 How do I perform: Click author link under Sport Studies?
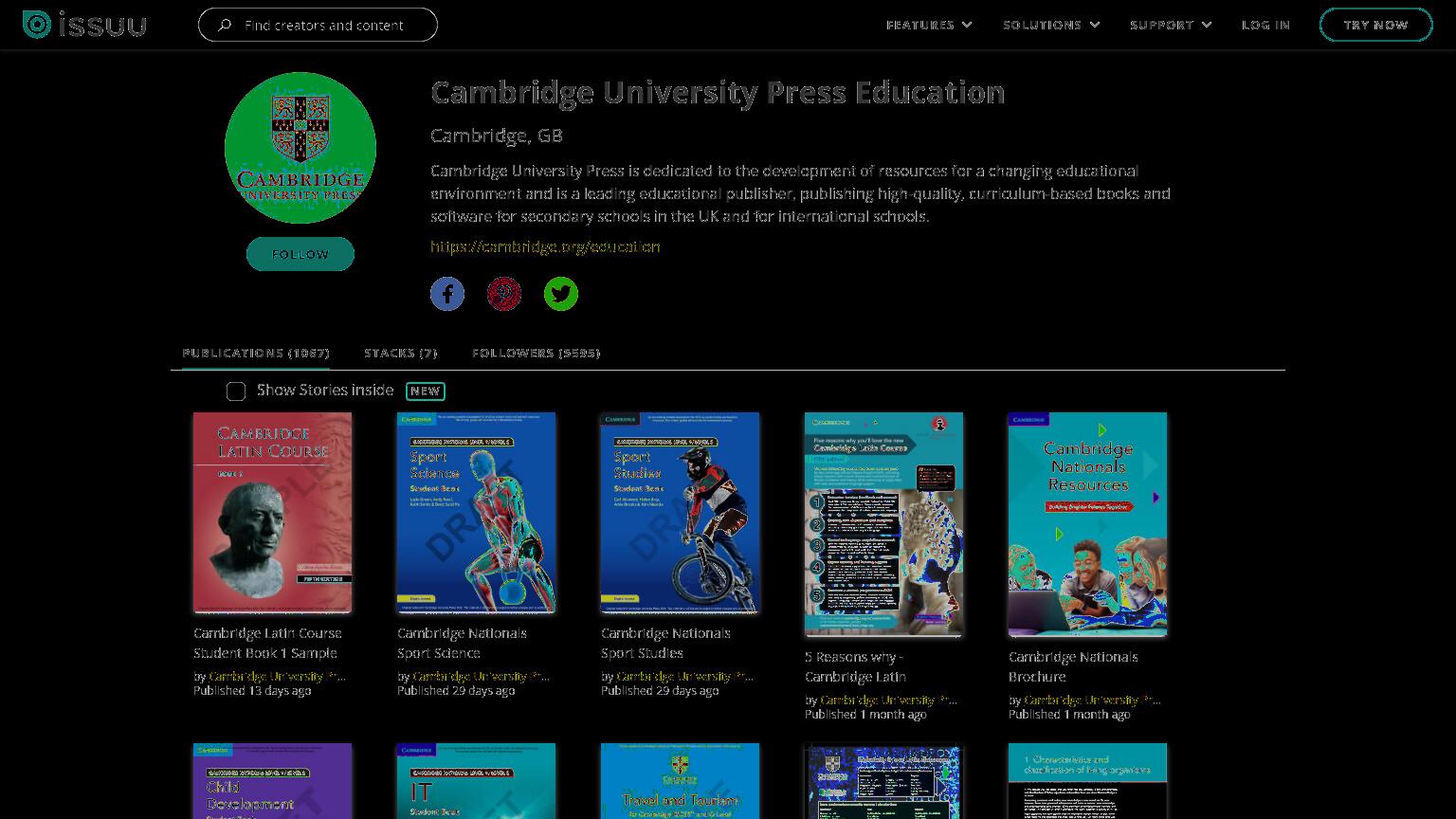684,676
